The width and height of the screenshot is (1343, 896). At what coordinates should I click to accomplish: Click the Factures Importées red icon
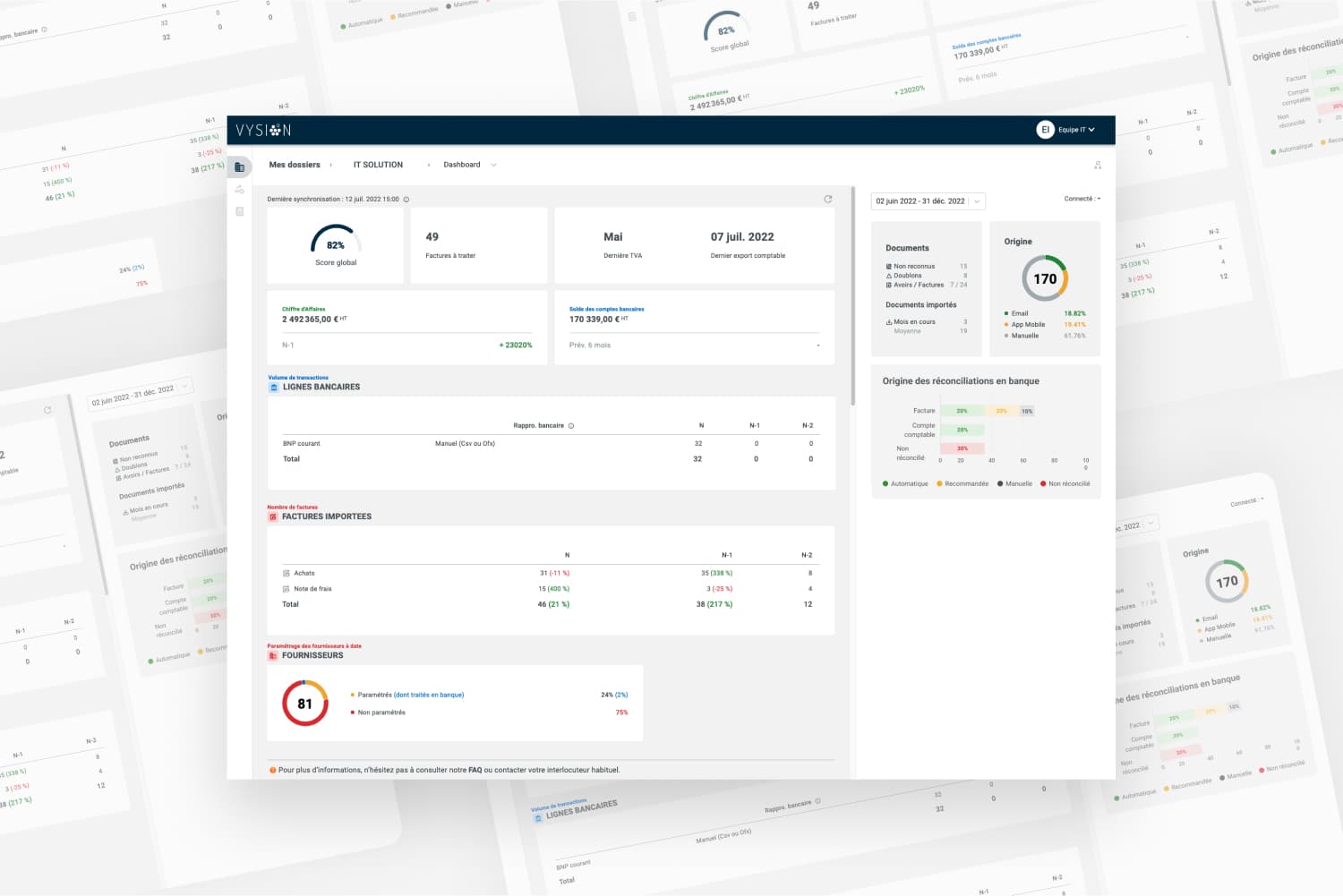pos(273,517)
